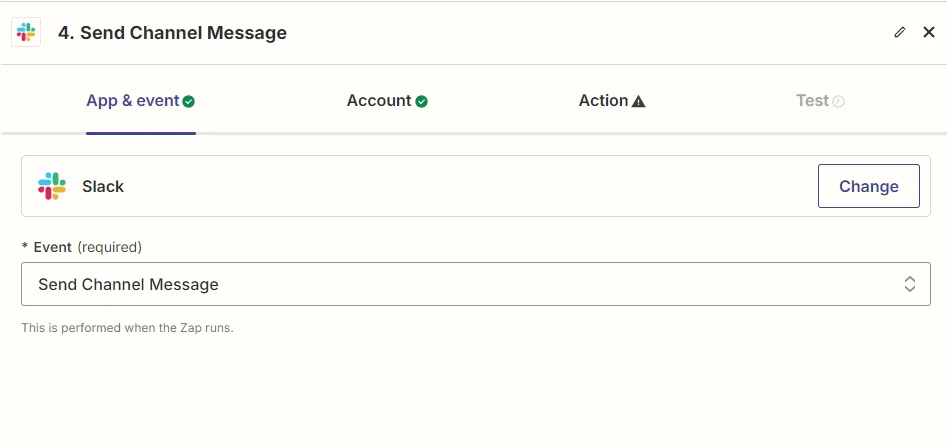Image resolution: width=947 pixels, height=448 pixels.
Task: Click the Slack icon in app row
Action: [x=52, y=186]
